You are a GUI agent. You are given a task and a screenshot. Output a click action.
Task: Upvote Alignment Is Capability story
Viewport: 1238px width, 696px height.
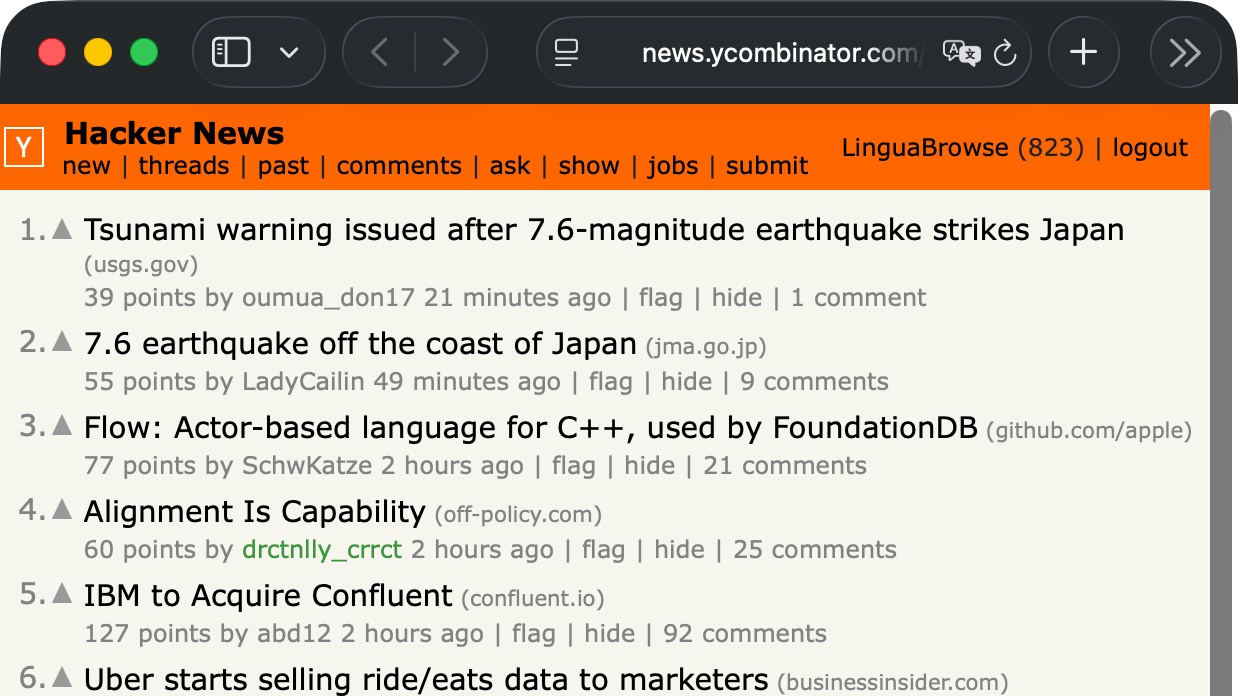coord(62,509)
